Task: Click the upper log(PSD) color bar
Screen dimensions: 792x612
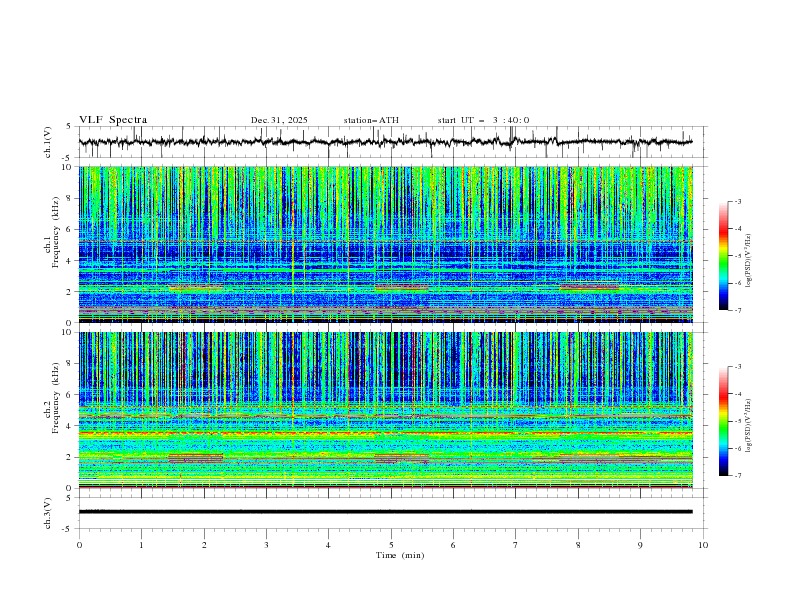Action: (x=723, y=255)
